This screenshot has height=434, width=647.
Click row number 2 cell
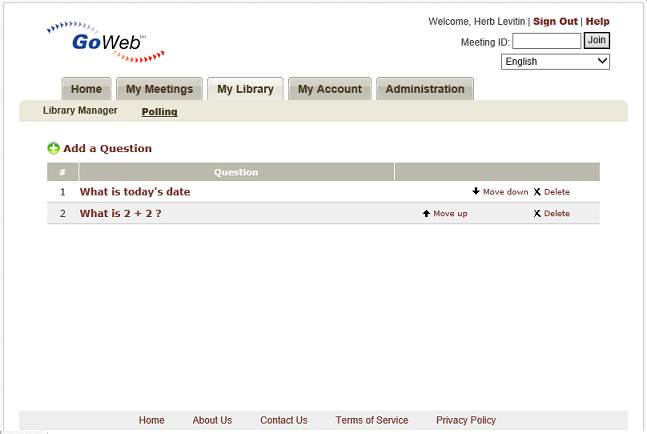click(63, 213)
